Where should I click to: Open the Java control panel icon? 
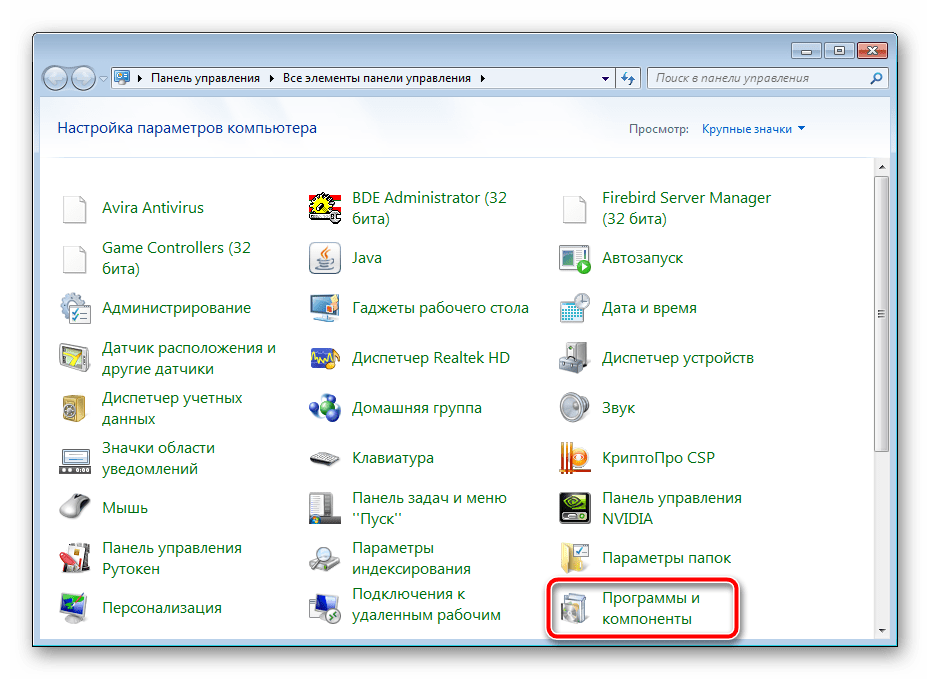point(325,258)
